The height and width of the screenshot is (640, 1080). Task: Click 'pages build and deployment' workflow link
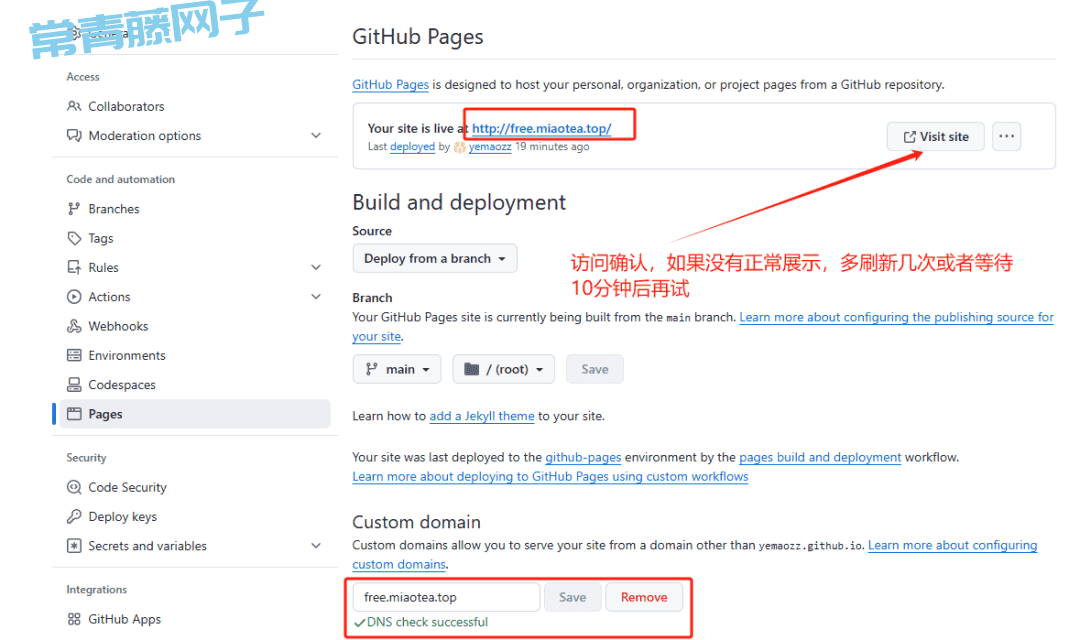pos(820,457)
